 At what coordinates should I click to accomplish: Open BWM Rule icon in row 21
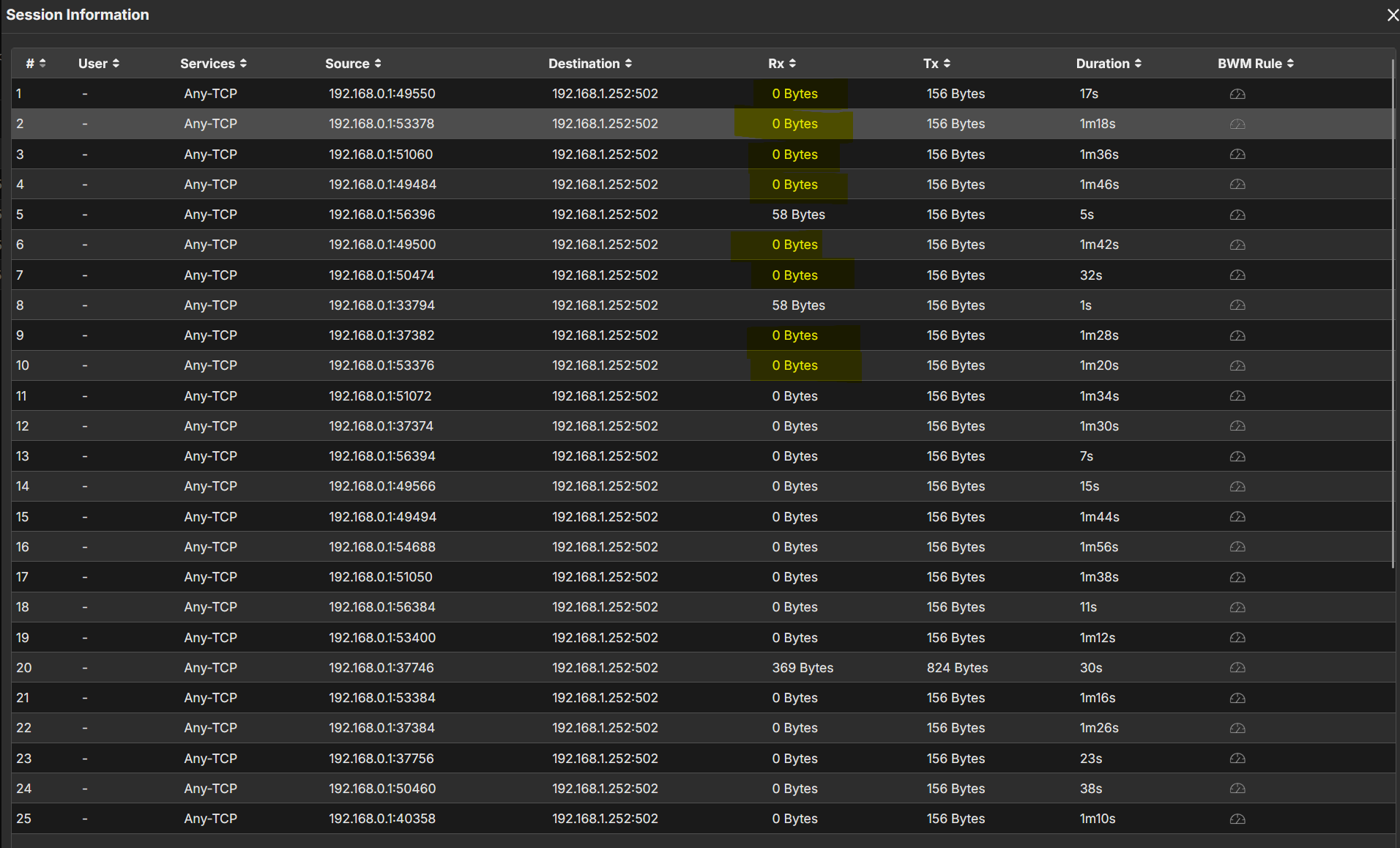point(1237,698)
